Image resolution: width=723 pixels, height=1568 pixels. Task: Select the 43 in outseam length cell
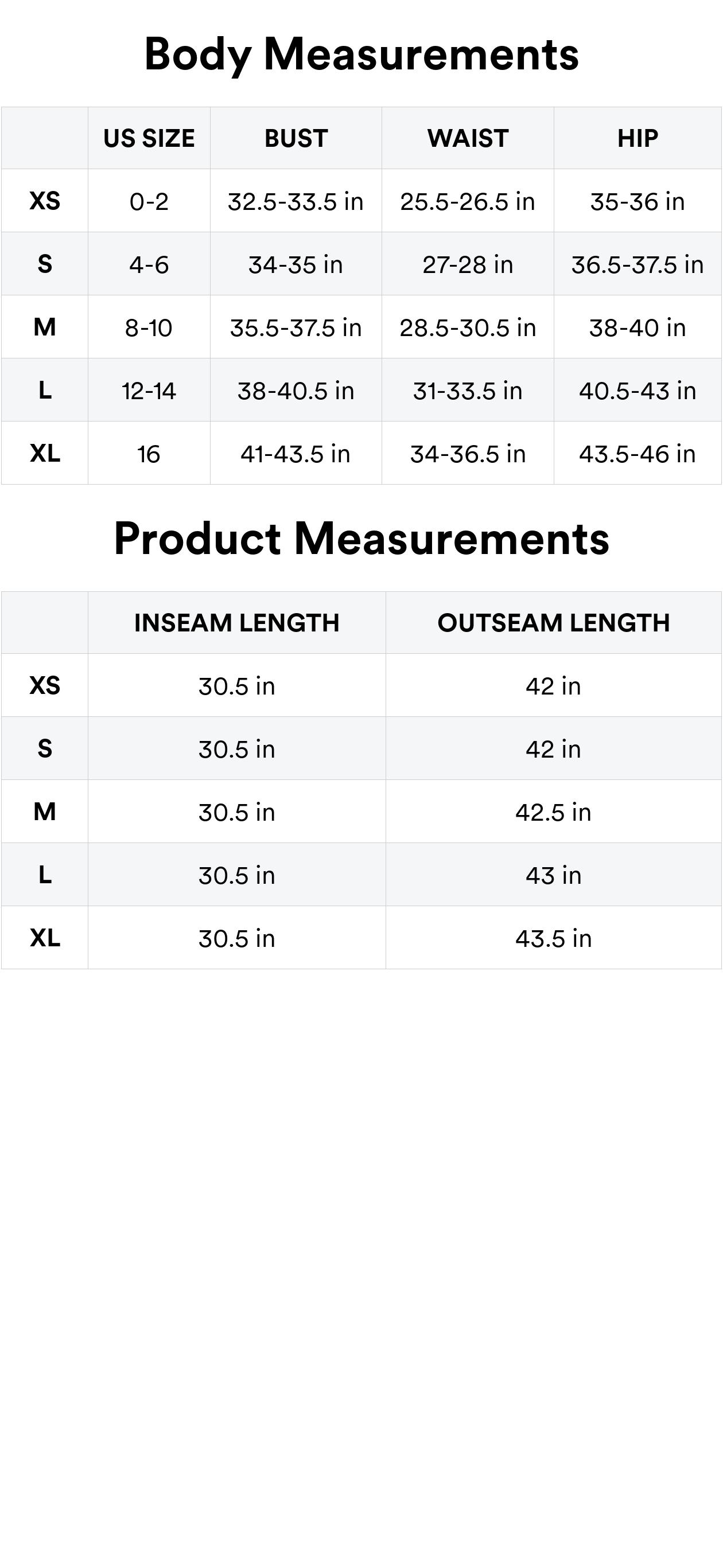(553, 875)
